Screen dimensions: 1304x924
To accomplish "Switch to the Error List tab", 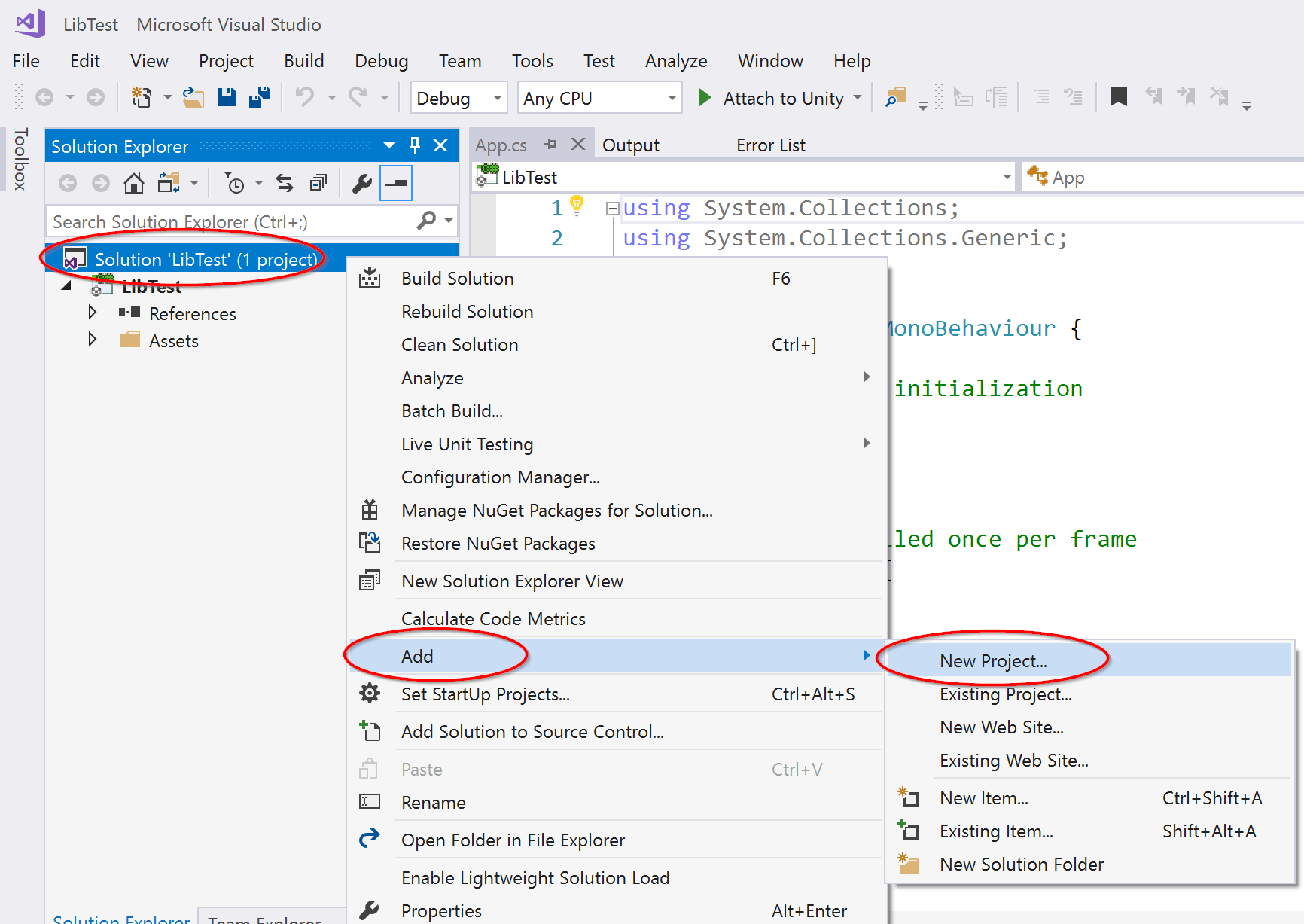I will click(771, 145).
